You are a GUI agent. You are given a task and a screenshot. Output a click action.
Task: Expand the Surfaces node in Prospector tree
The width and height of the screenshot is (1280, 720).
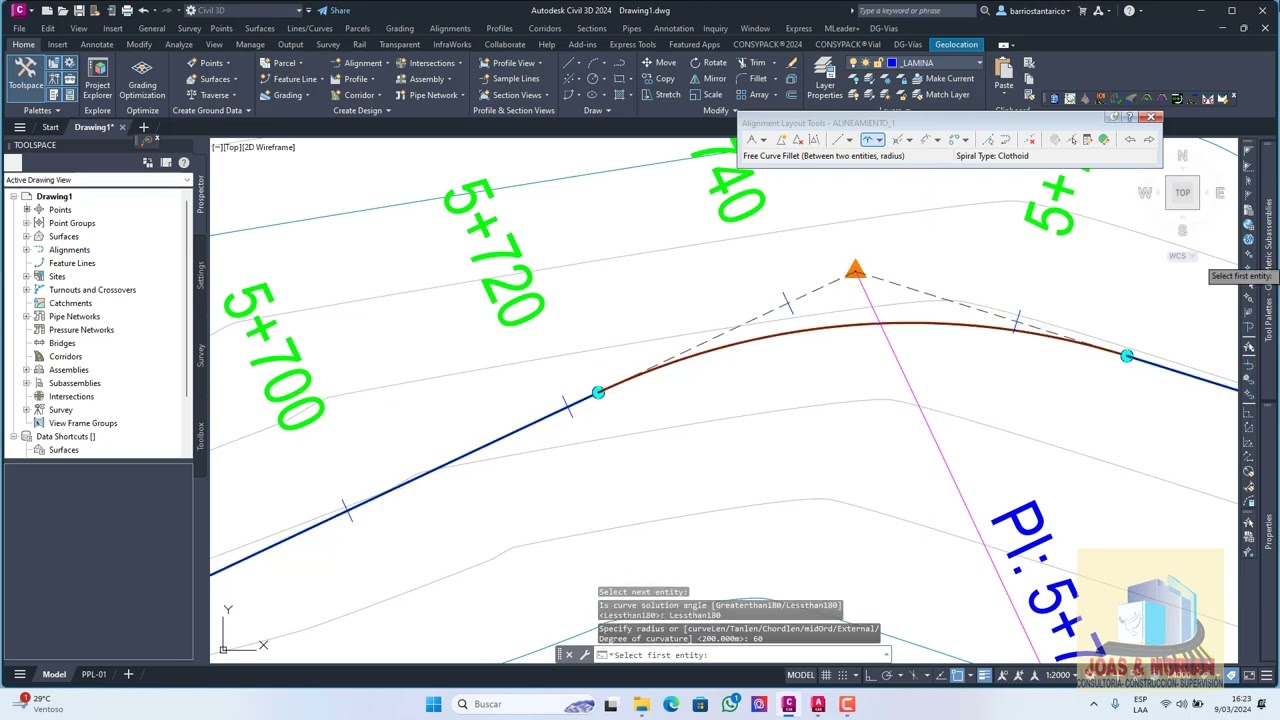27,237
